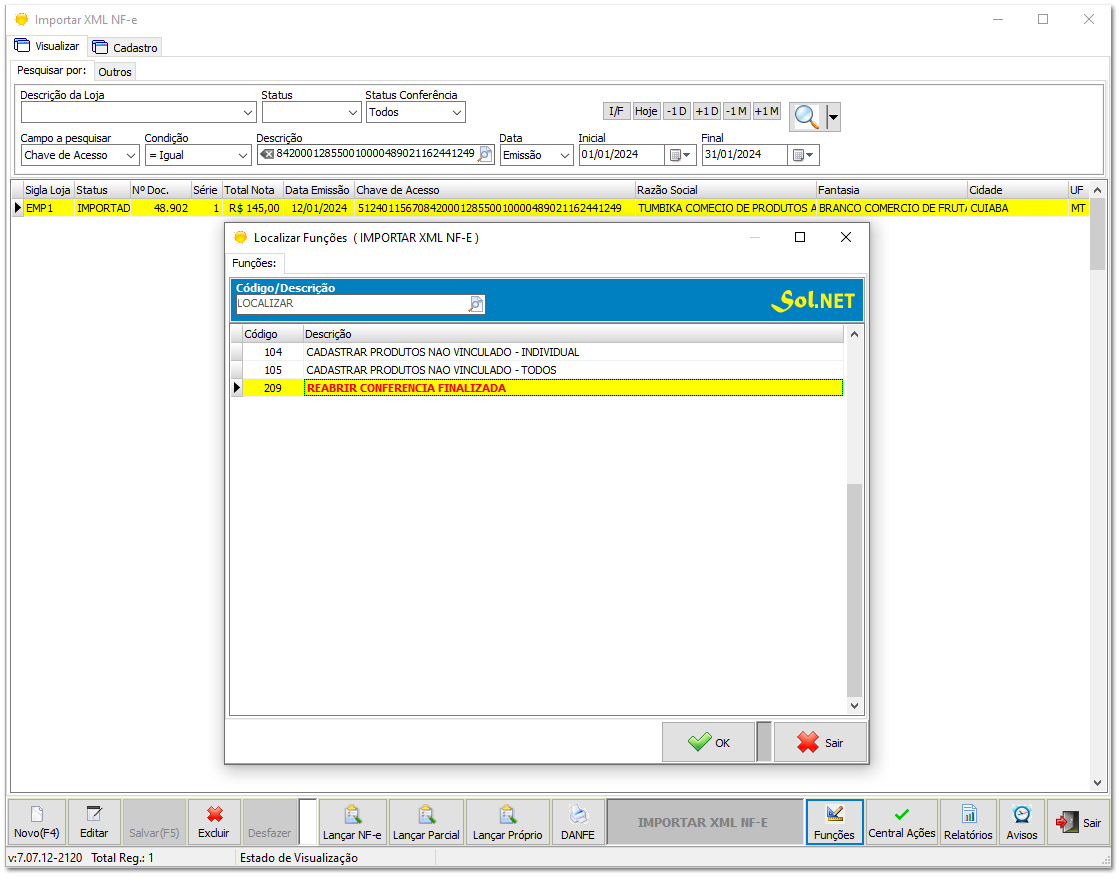Confirm with the OK button
This screenshot has width=1120, height=877.
click(709, 743)
